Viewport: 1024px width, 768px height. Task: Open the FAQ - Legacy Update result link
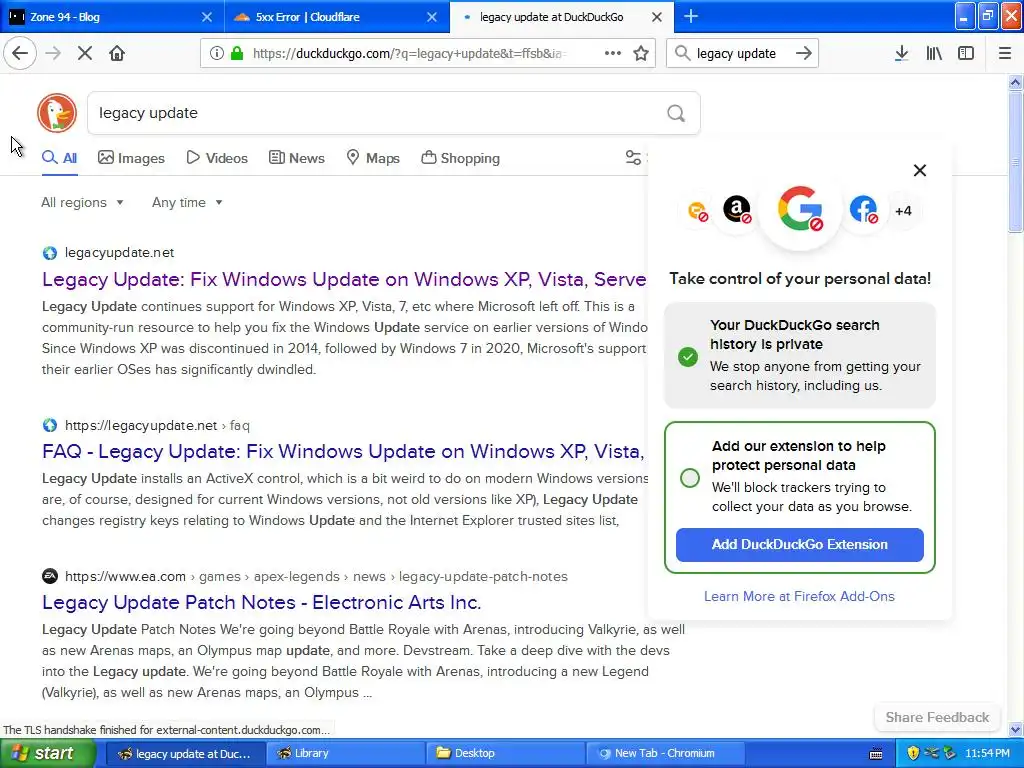(344, 451)
